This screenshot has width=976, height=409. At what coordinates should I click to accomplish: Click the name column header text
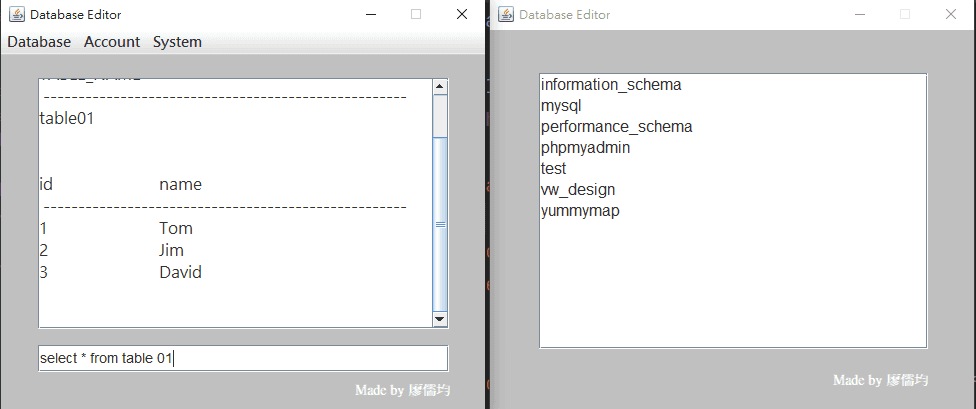tap(181, 184)
